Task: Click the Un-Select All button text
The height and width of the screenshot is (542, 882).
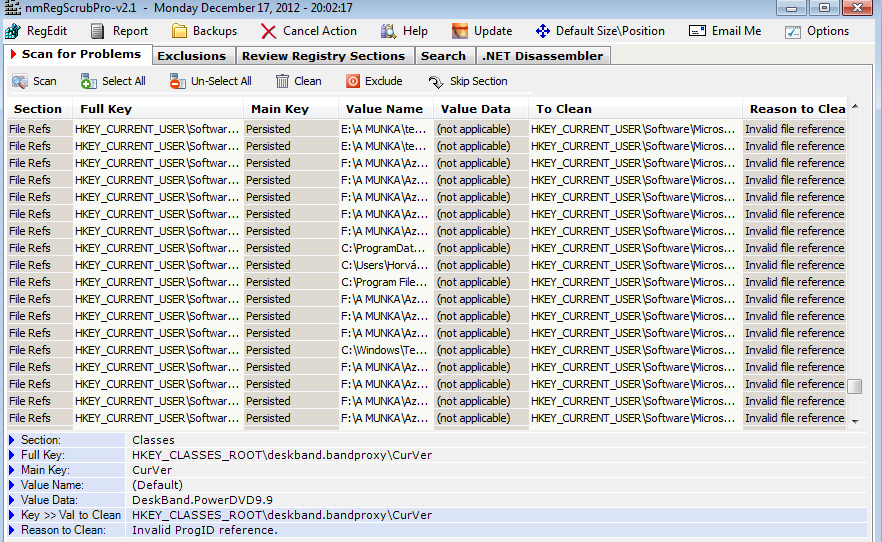Action: [221, 82]
